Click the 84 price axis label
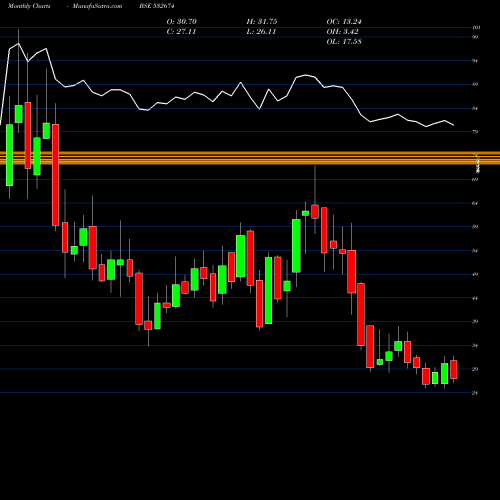Image resolution: width=500 pixels, height=500 pixels. (x=475, y=108)
